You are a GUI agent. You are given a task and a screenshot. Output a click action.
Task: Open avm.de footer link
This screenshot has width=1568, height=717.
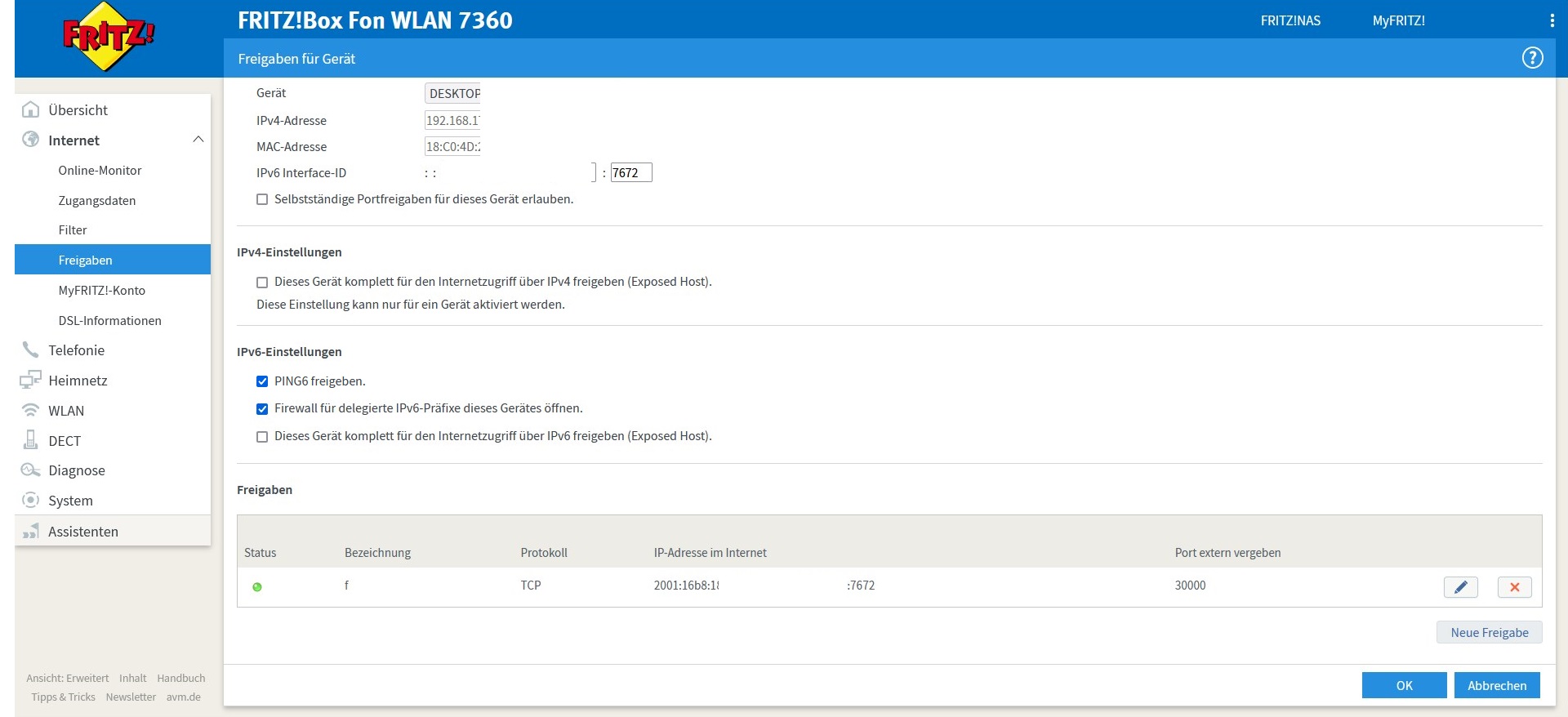click(183, 697)
